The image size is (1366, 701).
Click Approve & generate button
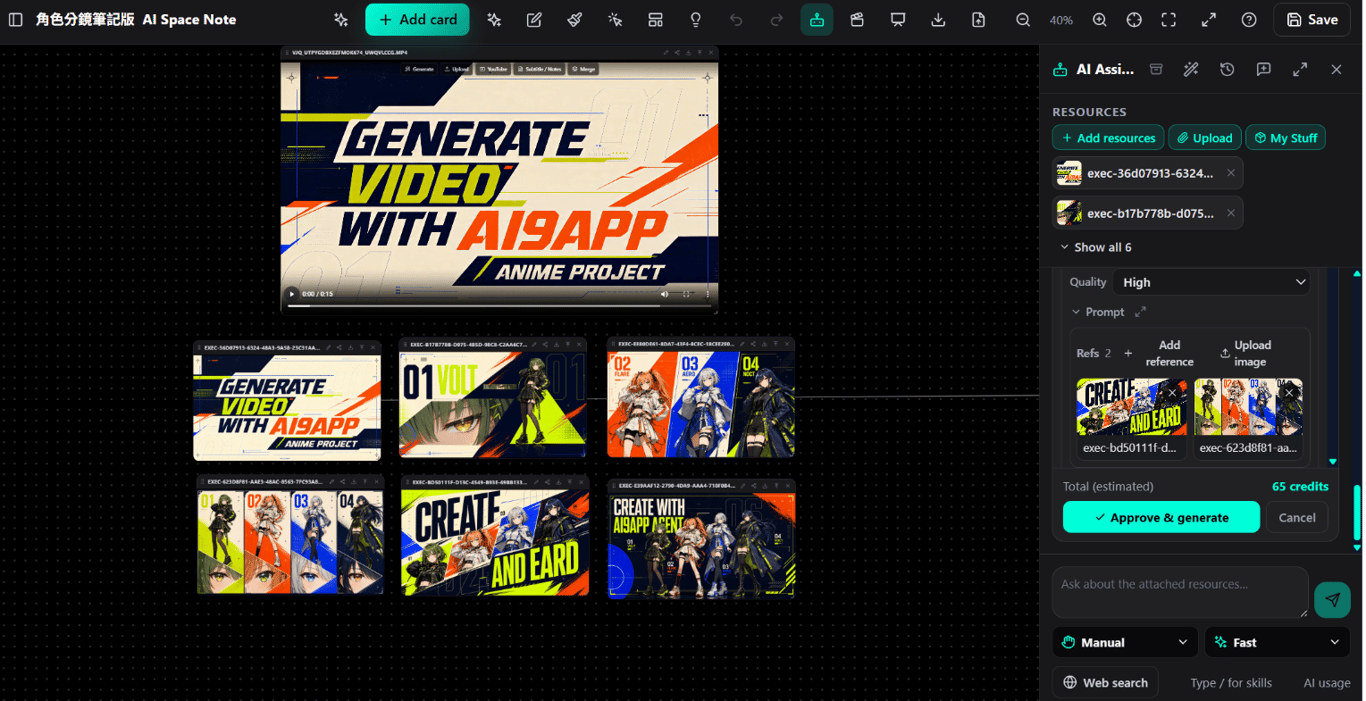pos(1161,517)
